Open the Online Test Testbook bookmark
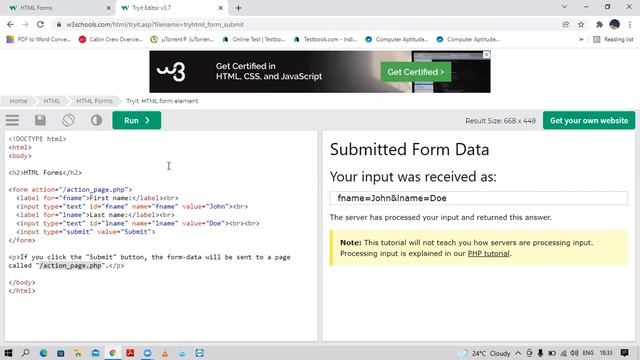Screen dimensions: 640x360 pos(253,40)
